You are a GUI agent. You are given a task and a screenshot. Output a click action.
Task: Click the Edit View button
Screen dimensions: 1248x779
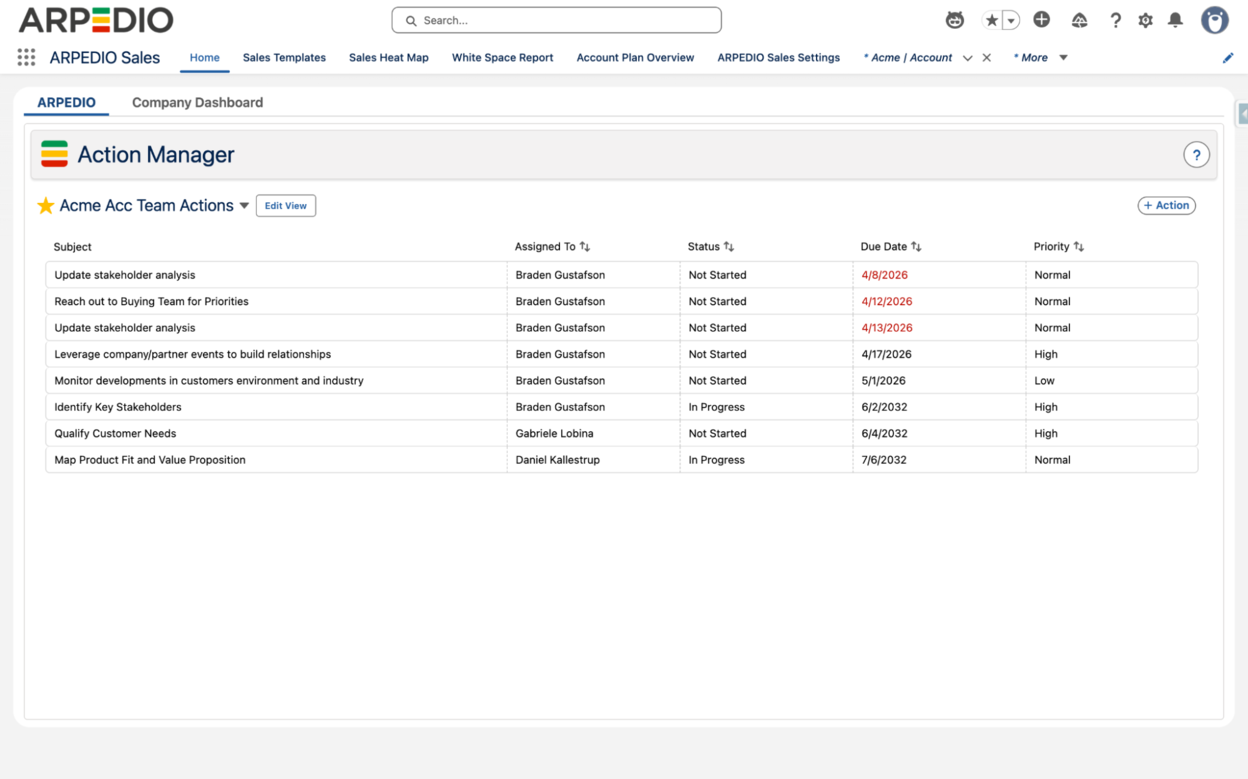(x=286, y=206)
